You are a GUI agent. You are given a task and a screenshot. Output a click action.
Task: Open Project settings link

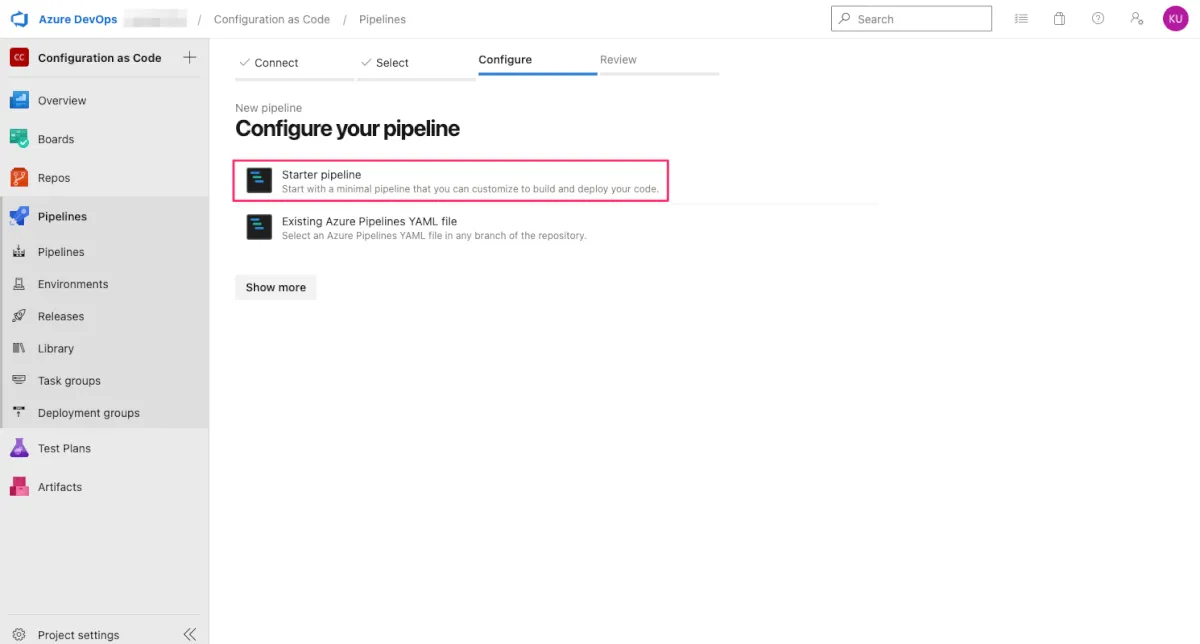click(x=78, y=635)
